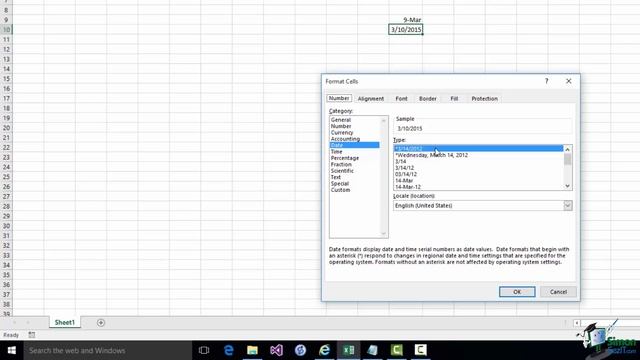Click Cancel in Format Cells
The width and height of the screenshot is (640, 360).
[x=558, y=292]
